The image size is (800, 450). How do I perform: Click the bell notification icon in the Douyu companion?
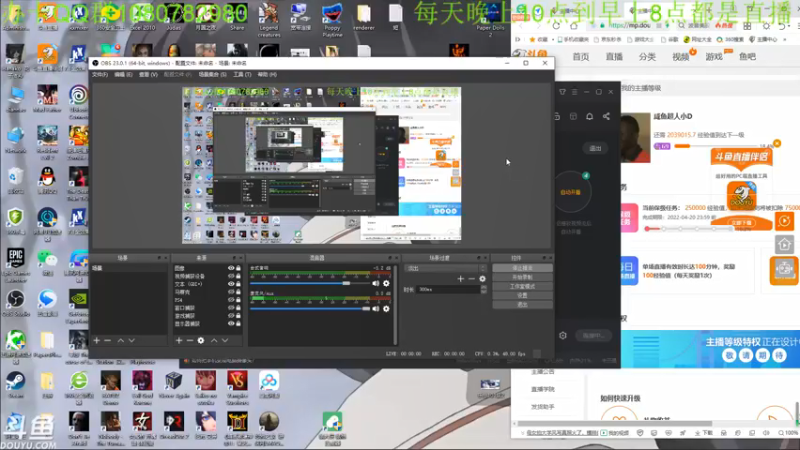[589, 116]
